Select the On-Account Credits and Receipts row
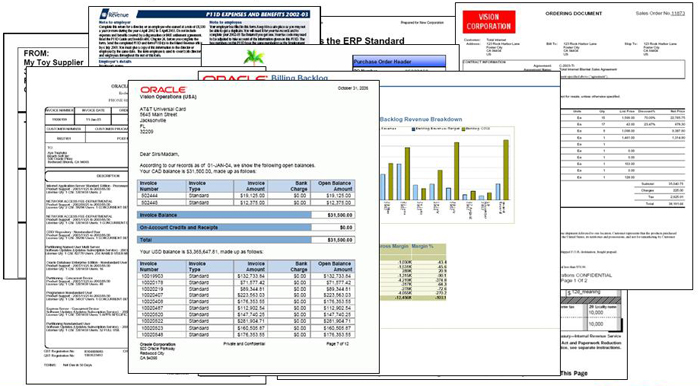The width and height of the screenshot is (700, 386). [246, 228]
